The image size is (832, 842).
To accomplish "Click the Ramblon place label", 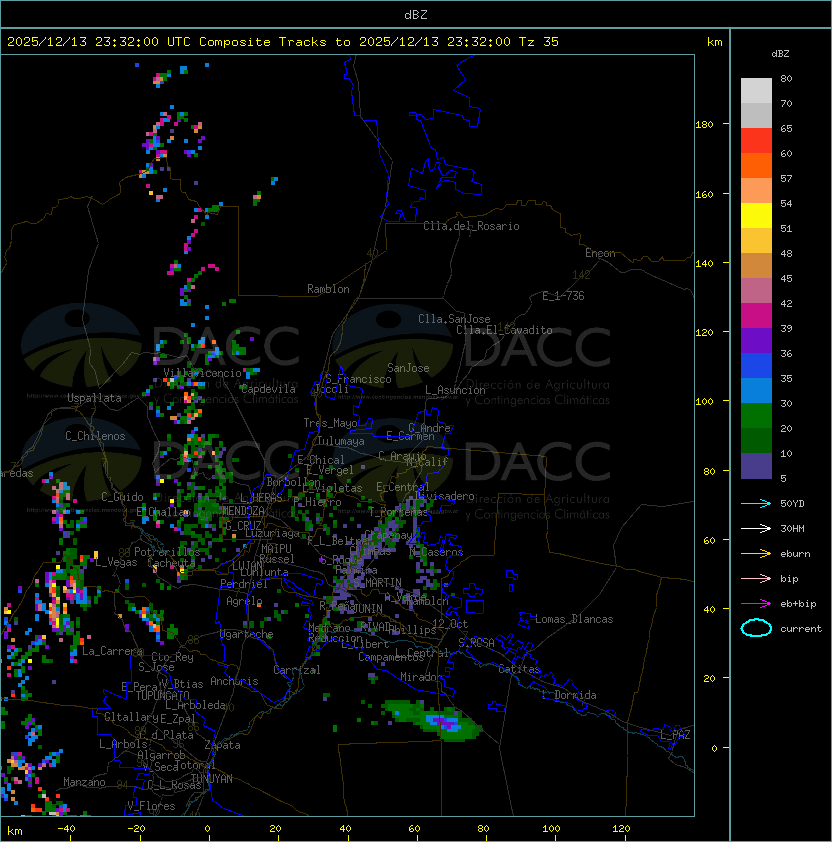I will point(328,289).
